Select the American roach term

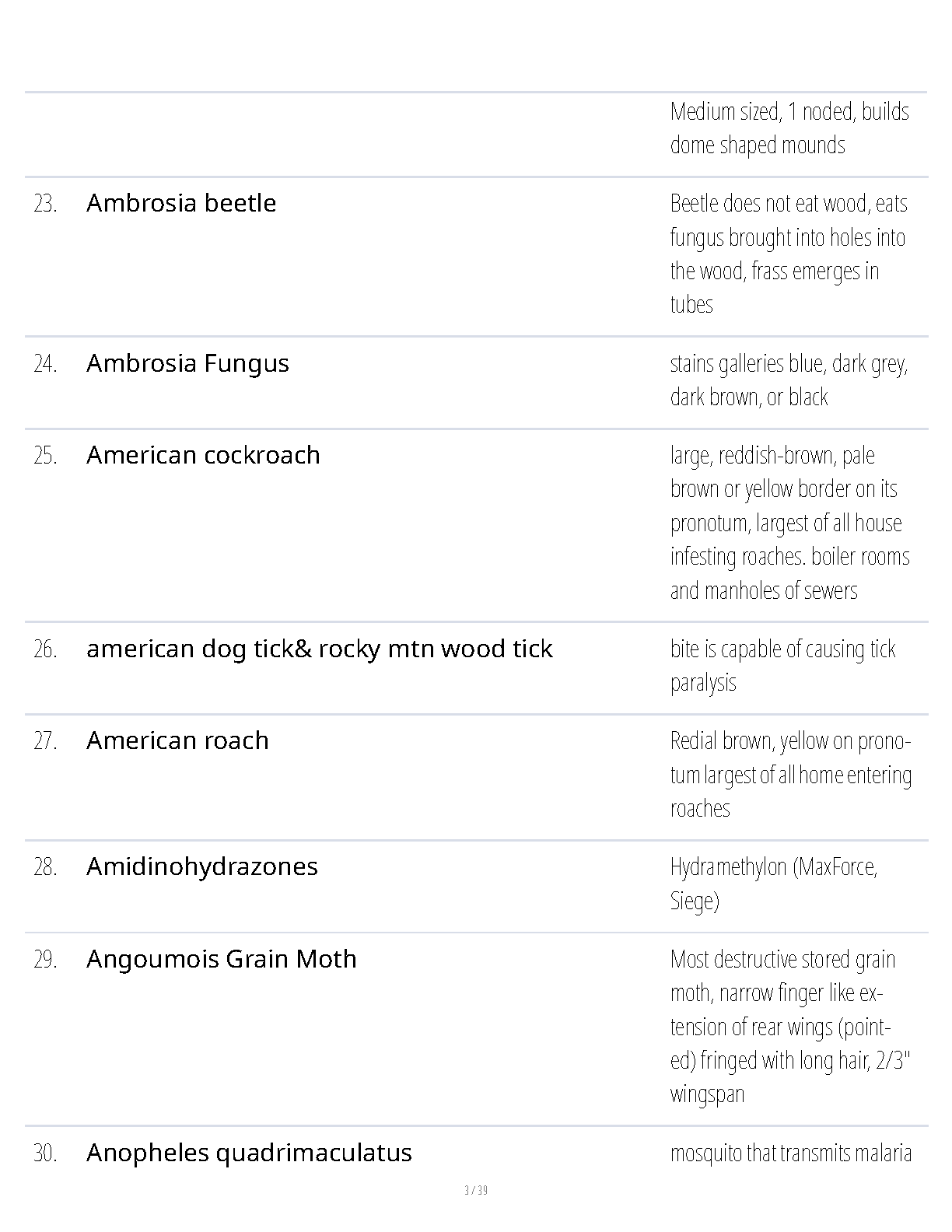177,740
